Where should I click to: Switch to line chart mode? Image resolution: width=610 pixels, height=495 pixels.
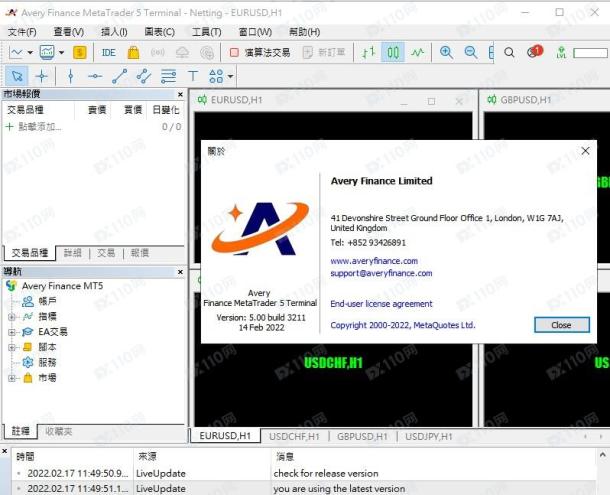[418, 52]
